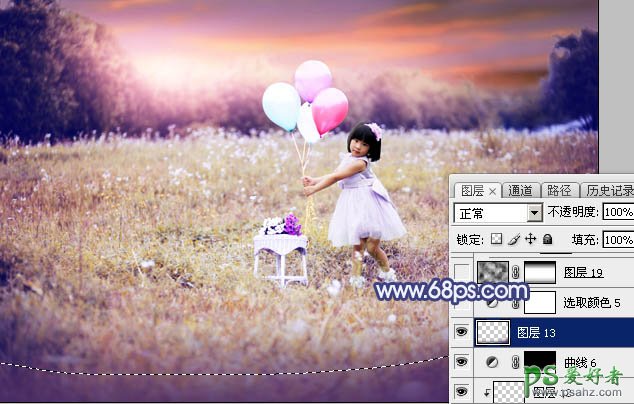Image resolution: width=634 pixels, height=404 pixels.
Task: Click the 不透明度 opacity value field
Action: coord(618,213)
